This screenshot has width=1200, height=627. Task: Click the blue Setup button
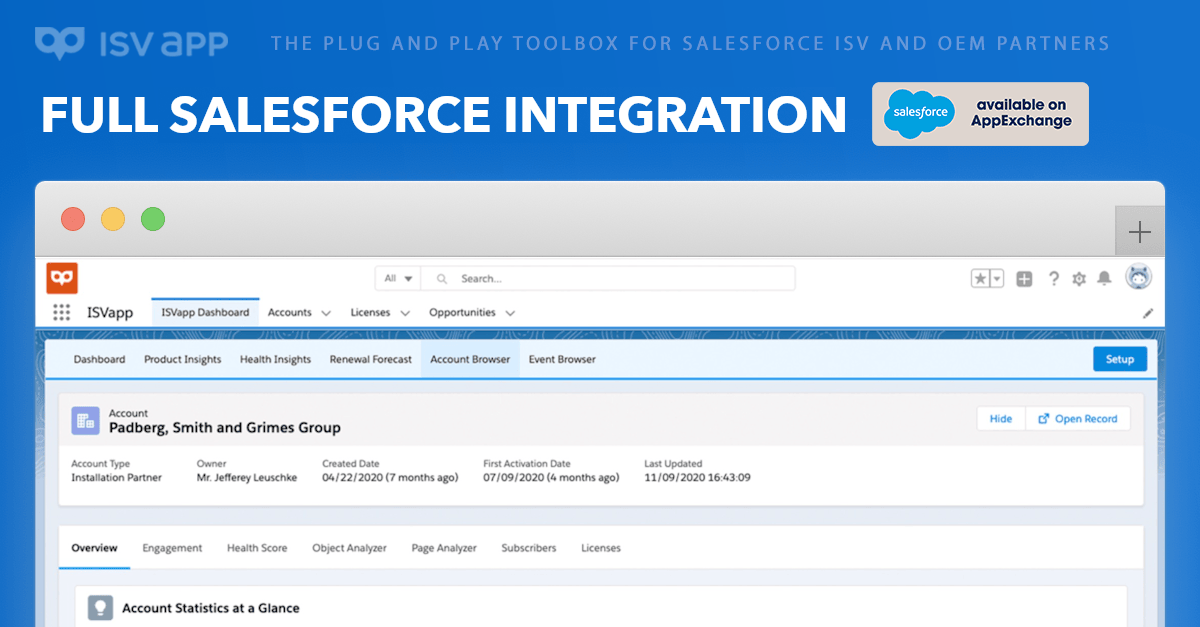[x=1120, y=359]
